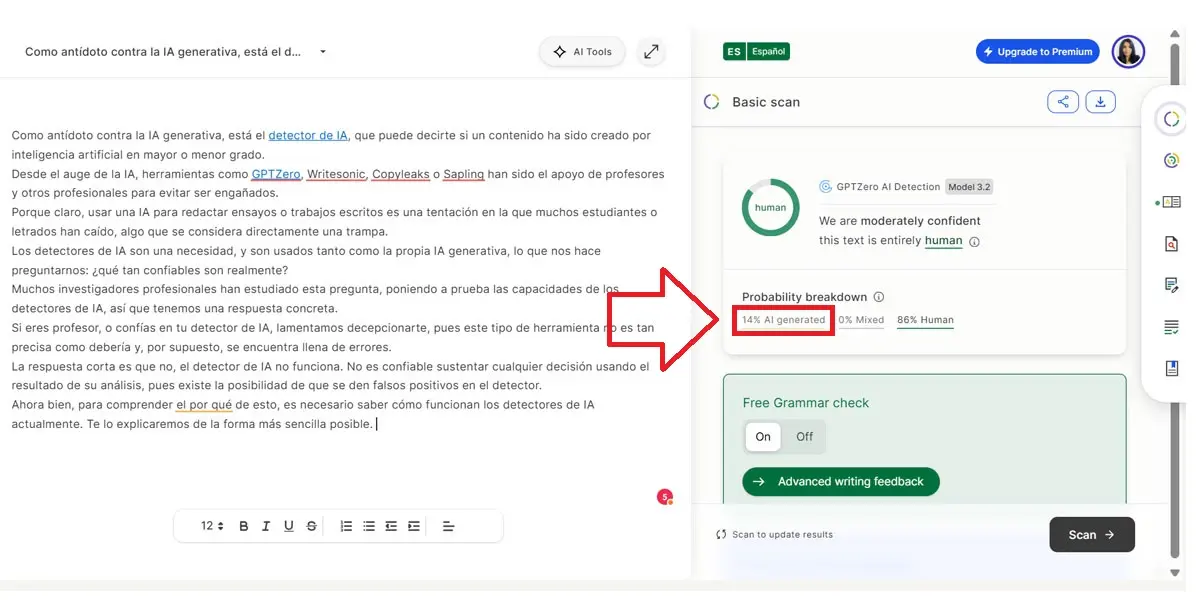The height and width of the screenshot is (600, 1200).
Task: Toggle underline formatting
Action: 289,526
